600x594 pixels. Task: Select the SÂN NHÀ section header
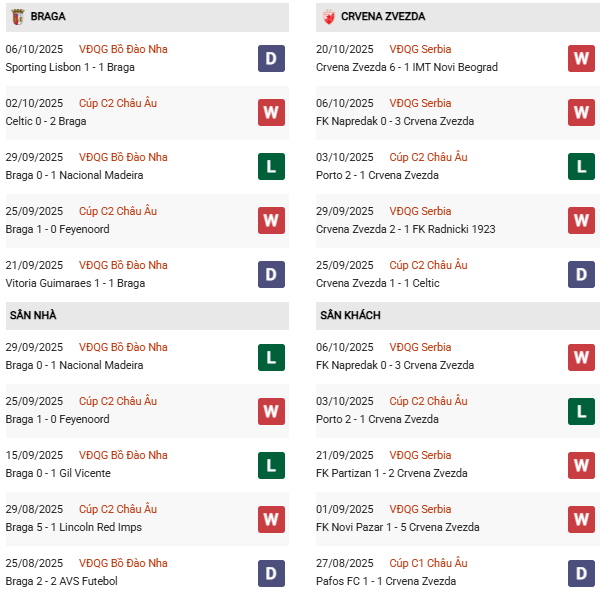pos(33,315)
